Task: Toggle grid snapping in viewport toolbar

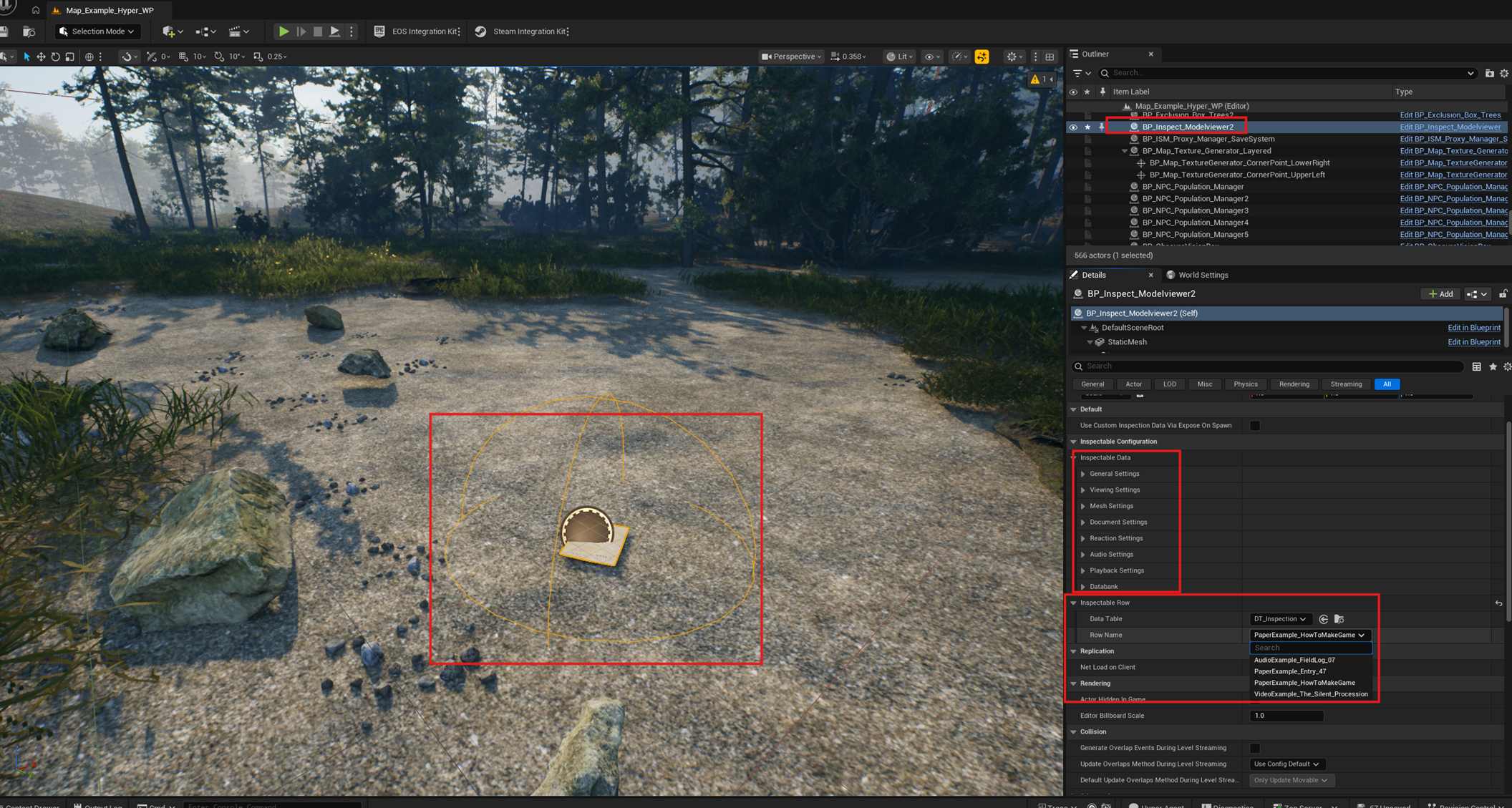Action: (183, 57)
